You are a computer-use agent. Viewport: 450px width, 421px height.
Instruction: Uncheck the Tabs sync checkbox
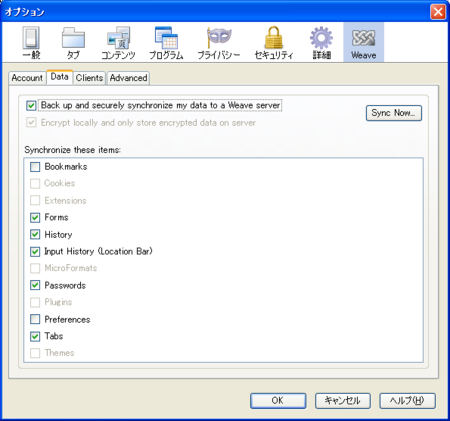35,336
